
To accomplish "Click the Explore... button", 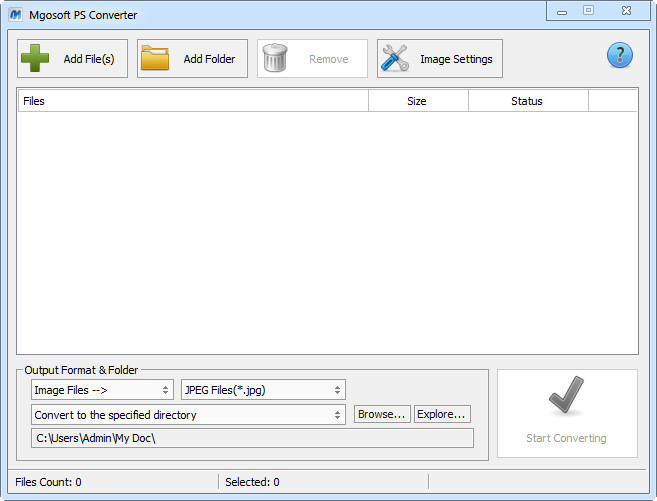I will (x=442, y=414).
